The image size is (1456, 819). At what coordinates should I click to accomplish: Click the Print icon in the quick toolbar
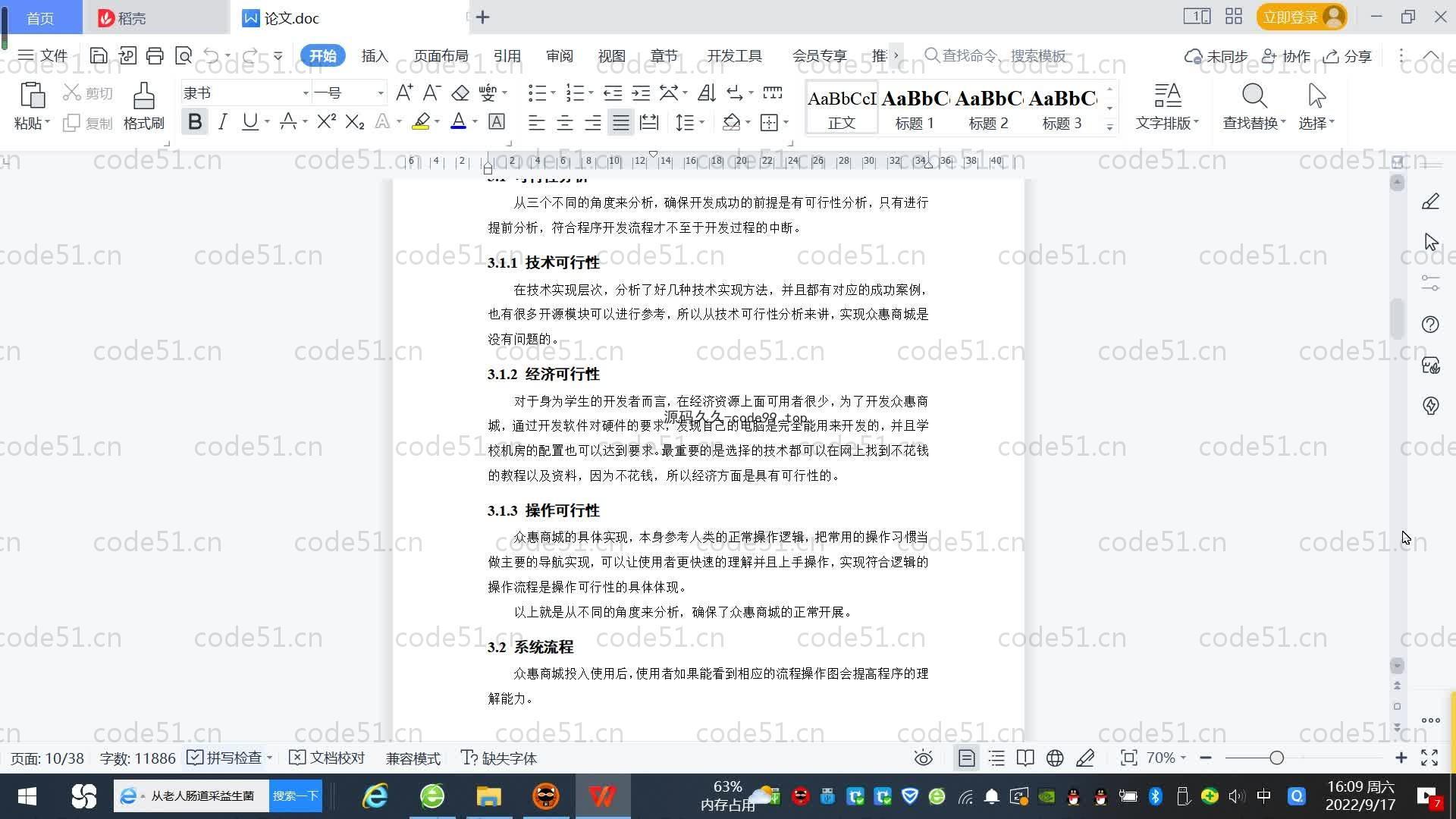(155, 55)
